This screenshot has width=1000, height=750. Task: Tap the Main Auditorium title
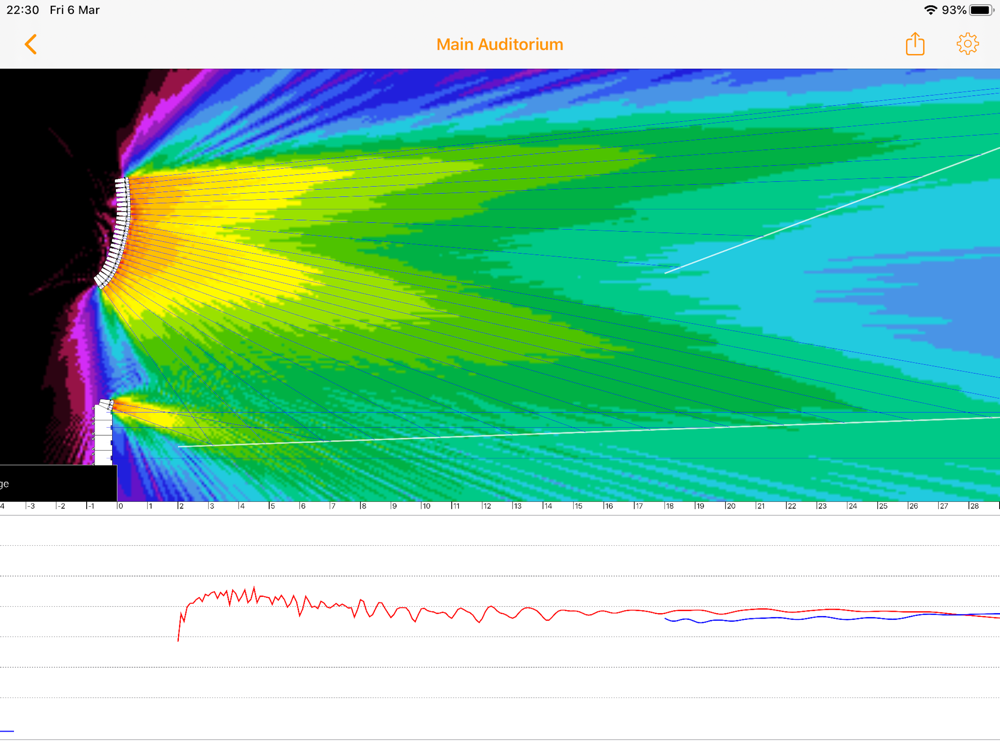tap(499, 45)
